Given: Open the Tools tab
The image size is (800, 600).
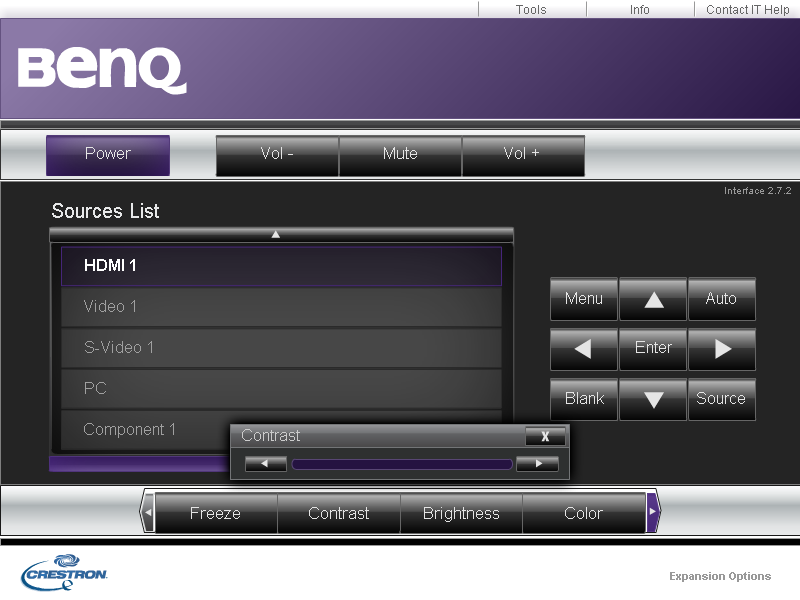Looking at the screenshot, I should pos(531,10).
